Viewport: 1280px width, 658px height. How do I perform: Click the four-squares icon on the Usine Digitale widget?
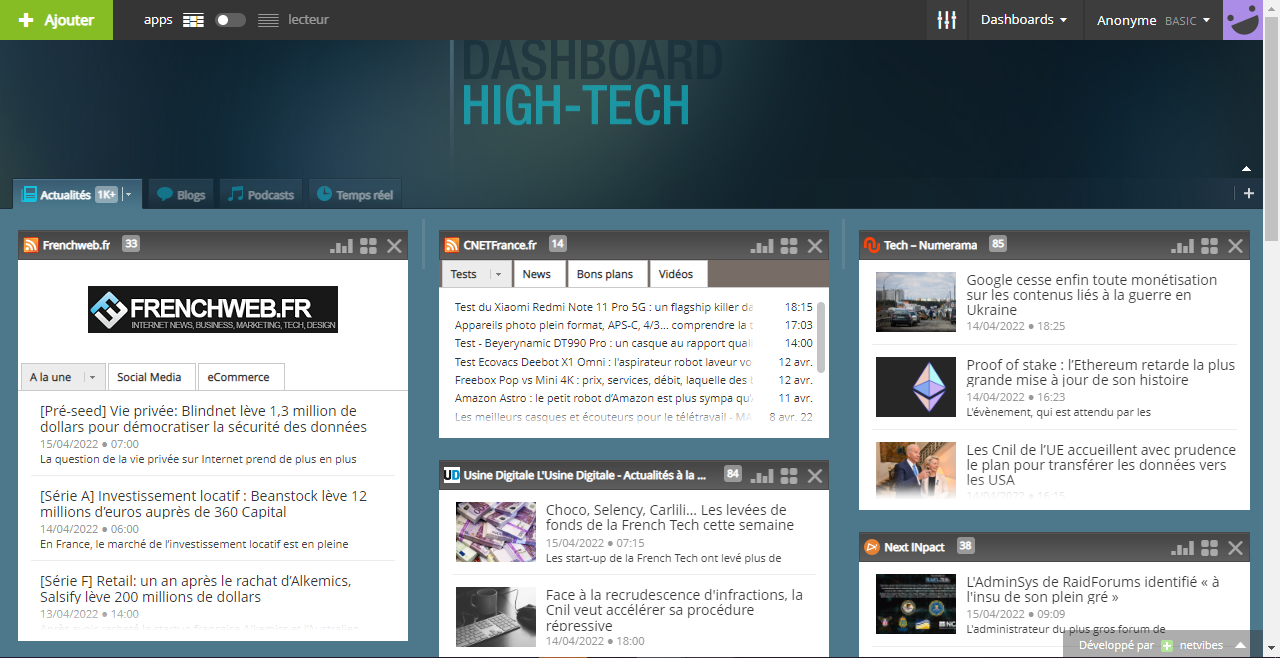point(789,475)
